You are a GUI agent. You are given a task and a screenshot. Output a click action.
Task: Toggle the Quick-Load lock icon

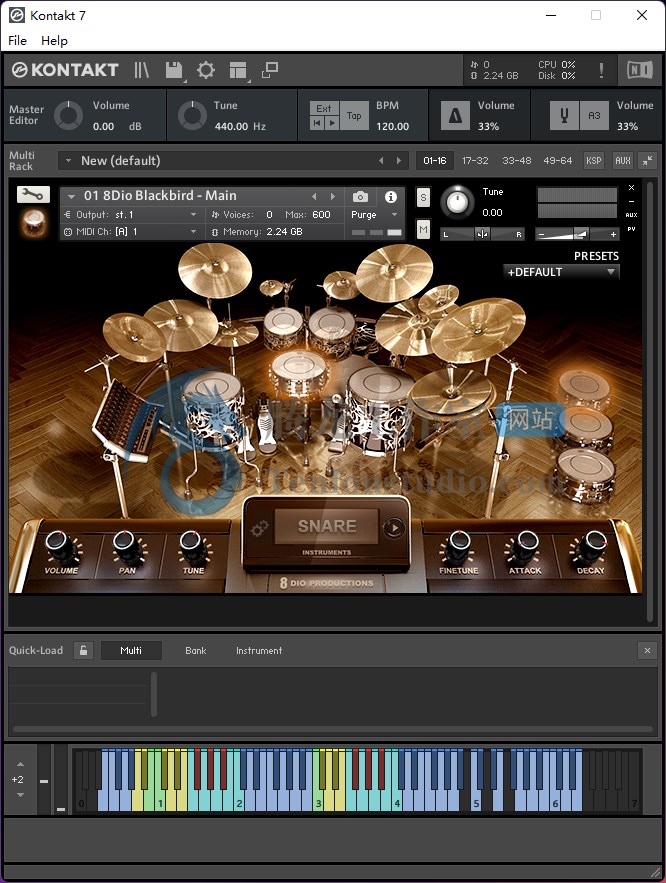click(x=83, y=650)
